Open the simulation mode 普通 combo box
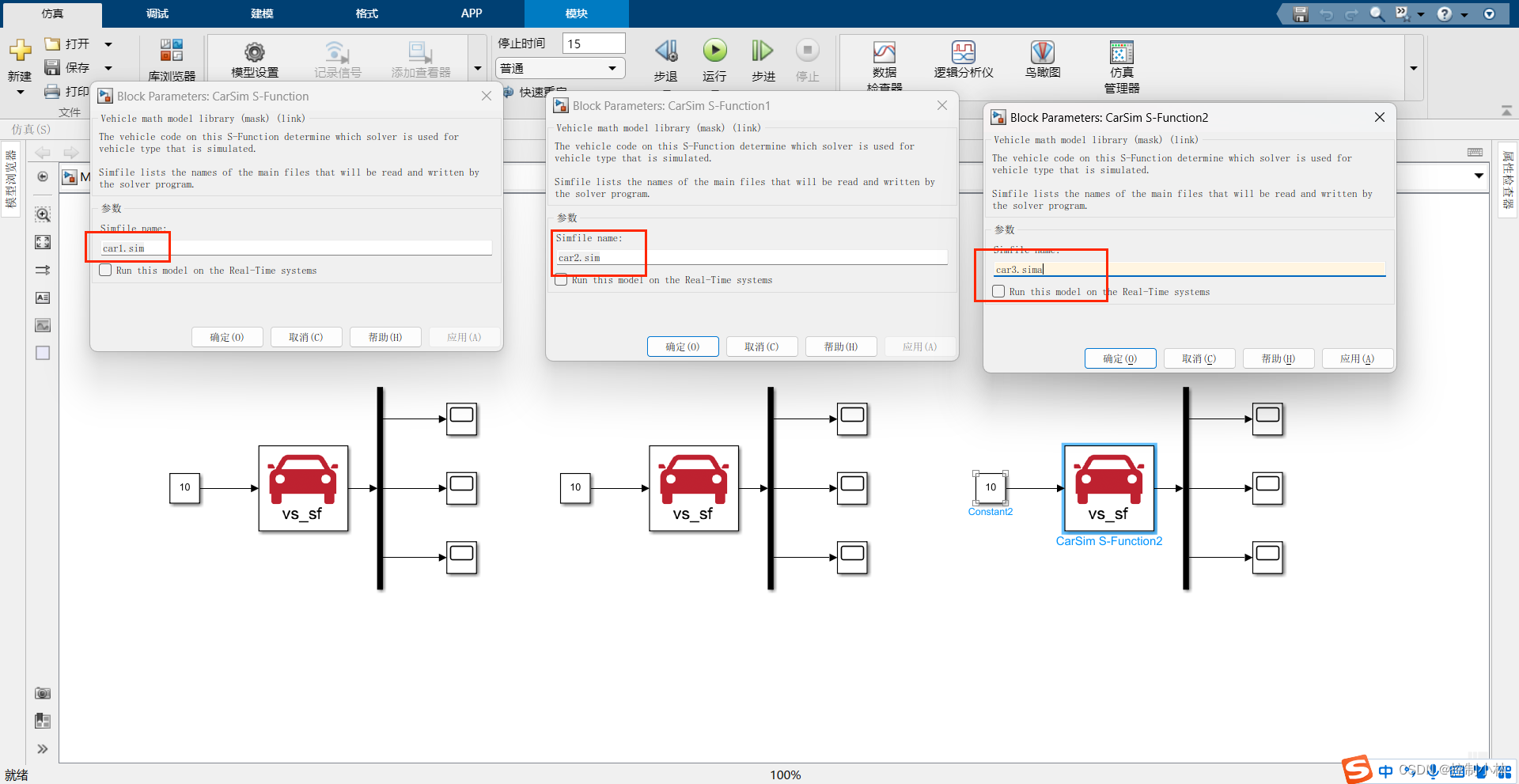This screenshot has height=784, width=1519. point(559,68)
